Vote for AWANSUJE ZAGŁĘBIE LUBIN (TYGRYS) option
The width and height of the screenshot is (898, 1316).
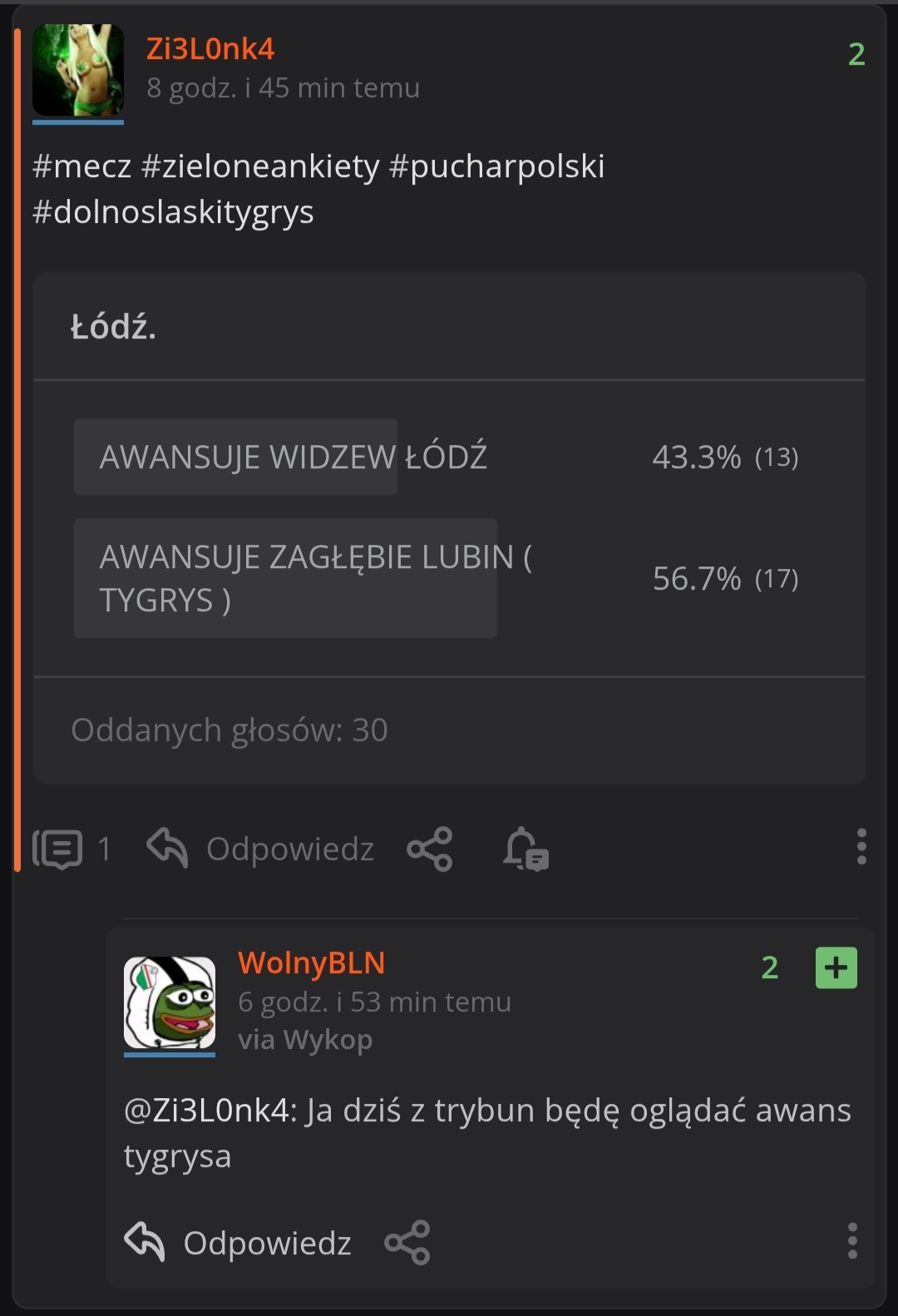coord(316,578)
